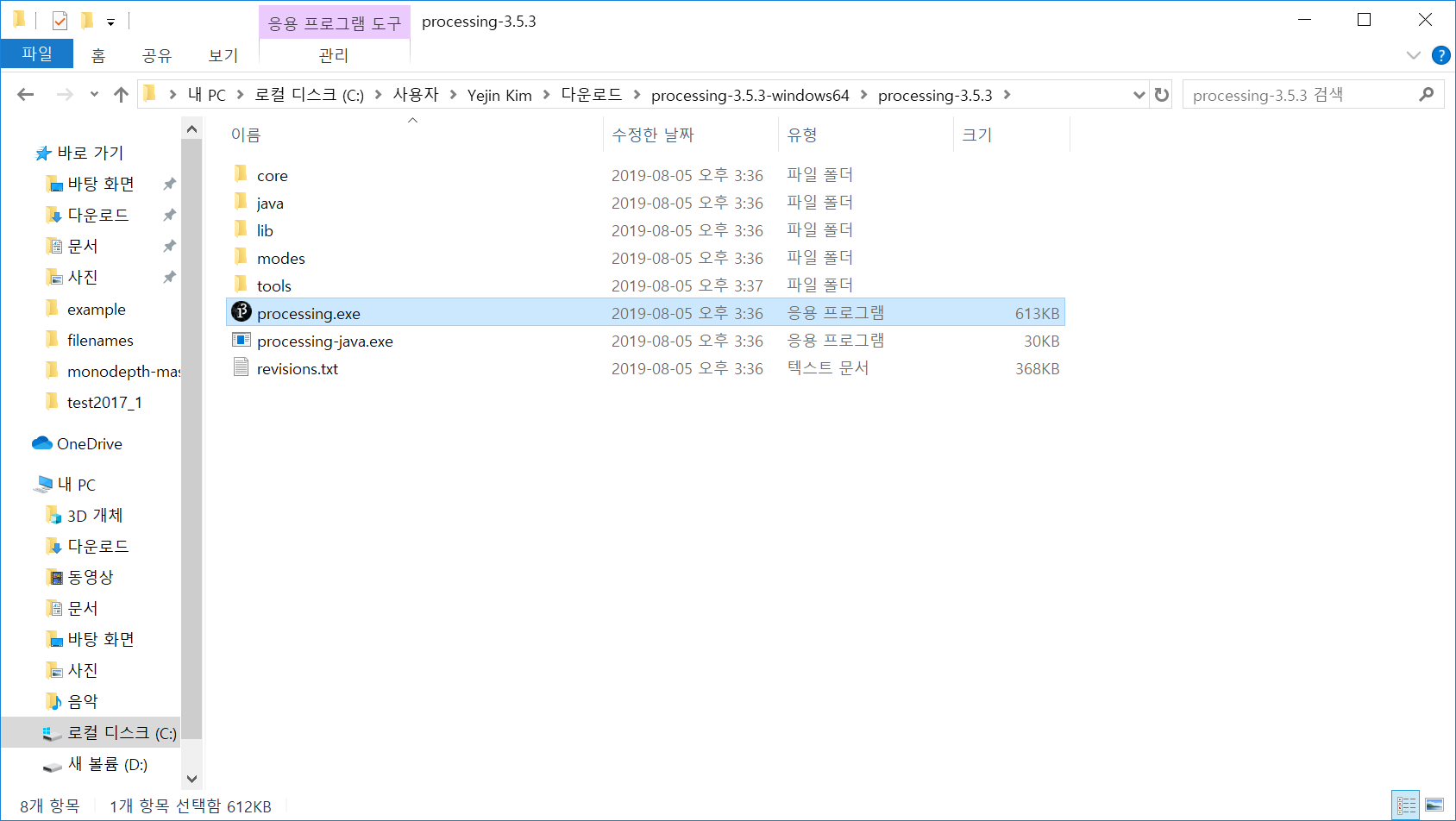Expand the chevron after Yejin Kim breadcrumb

[546, 95]
